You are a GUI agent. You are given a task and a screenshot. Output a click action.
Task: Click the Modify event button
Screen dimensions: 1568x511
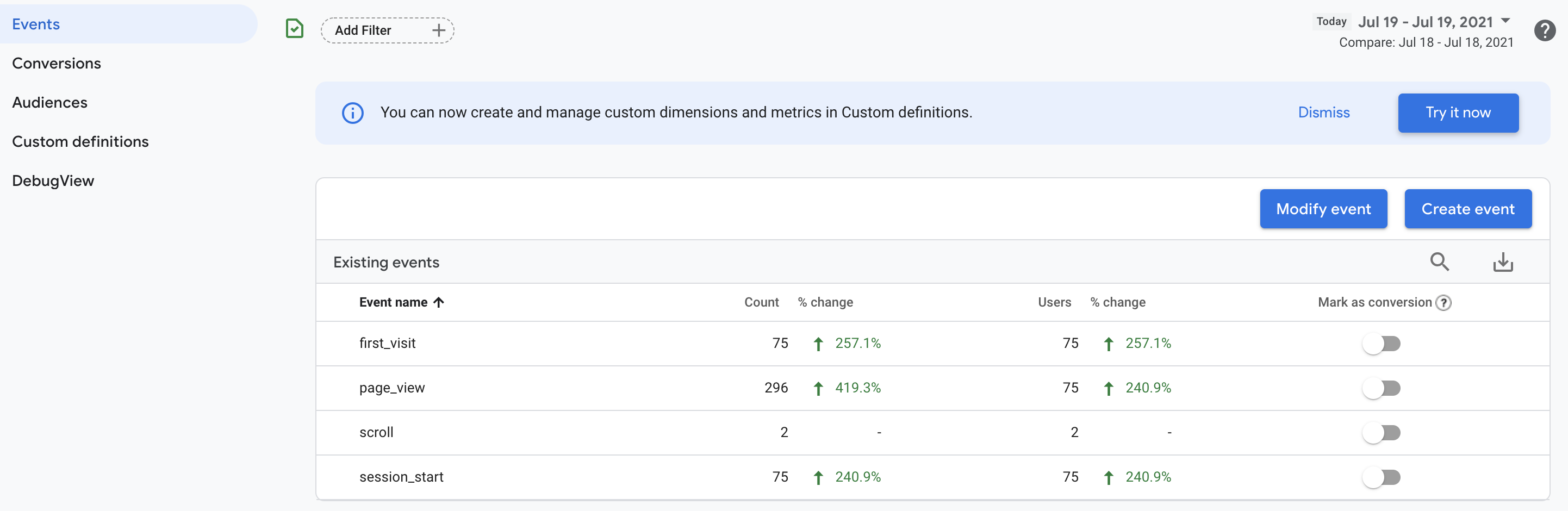(1323, 209)
